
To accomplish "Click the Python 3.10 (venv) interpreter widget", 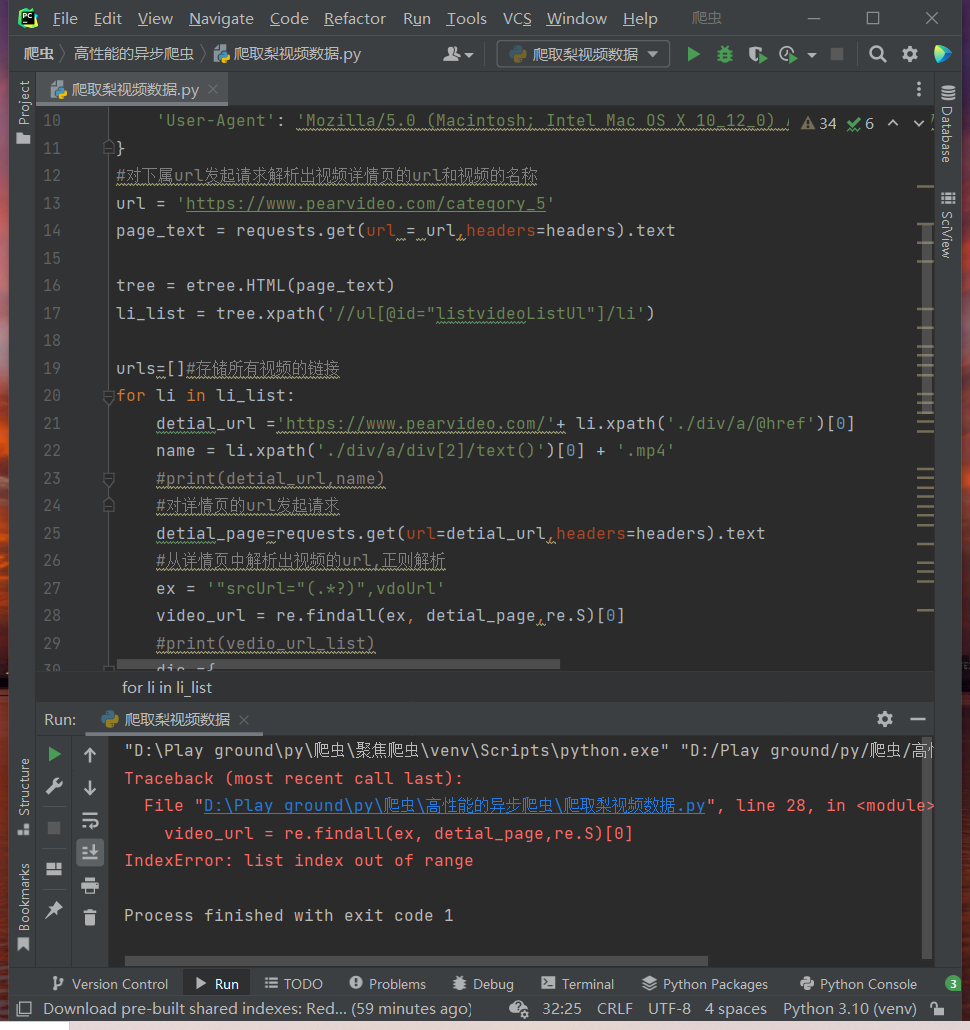I will tap(849, 1009).
